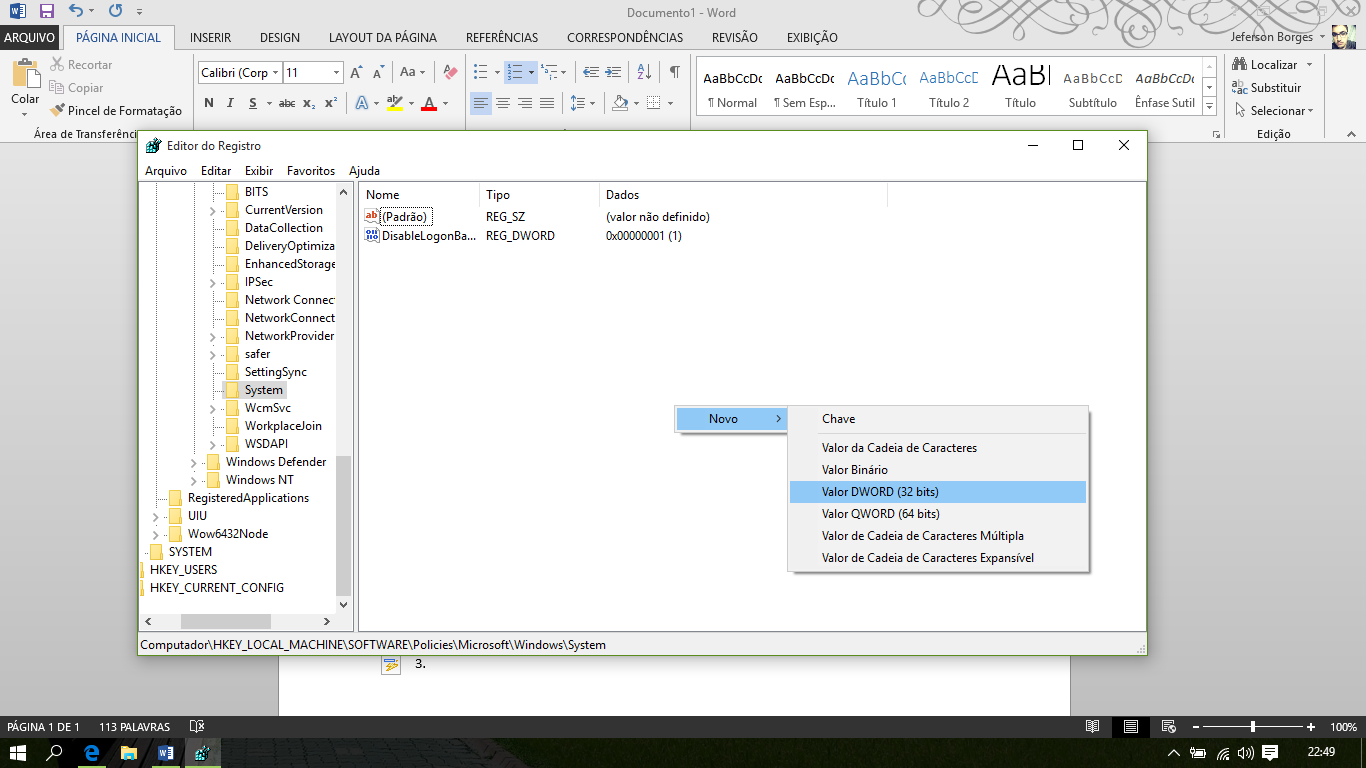Viewport: 1366px width, 768px height.
Task: Click the Edge browser taskbar icon
Action: [x=92, y=752]
